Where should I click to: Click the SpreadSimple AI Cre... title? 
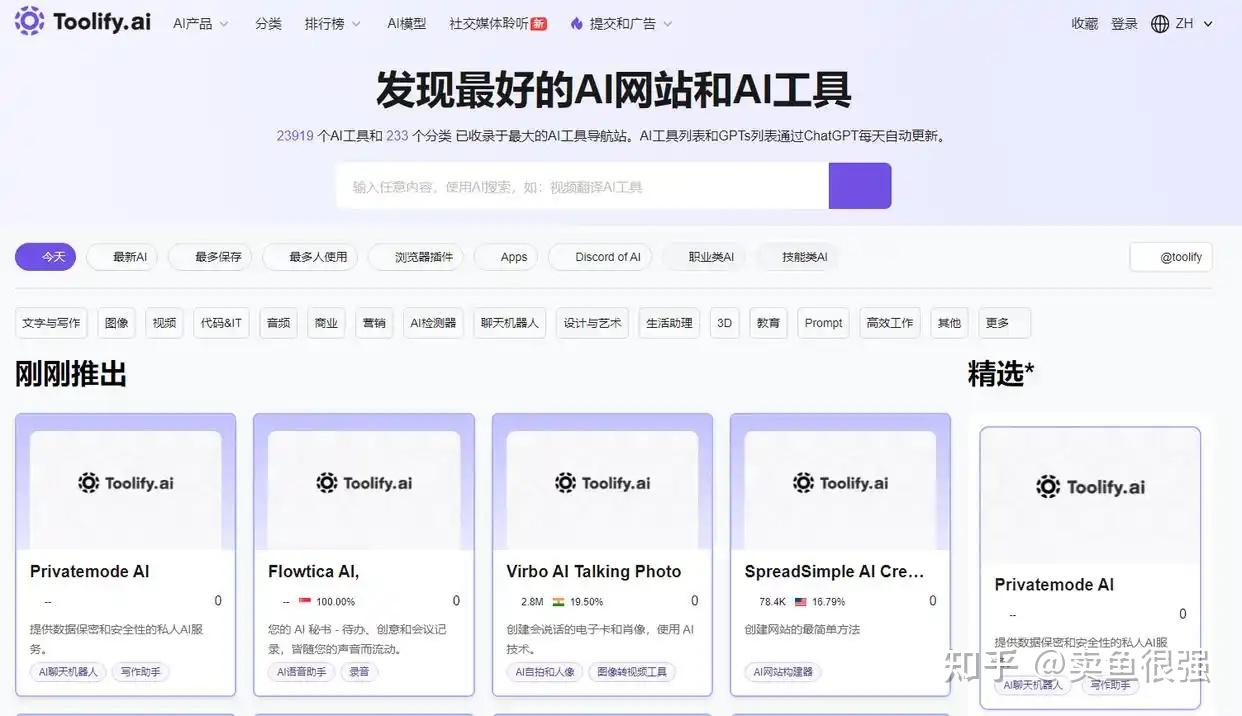(834, 572)
